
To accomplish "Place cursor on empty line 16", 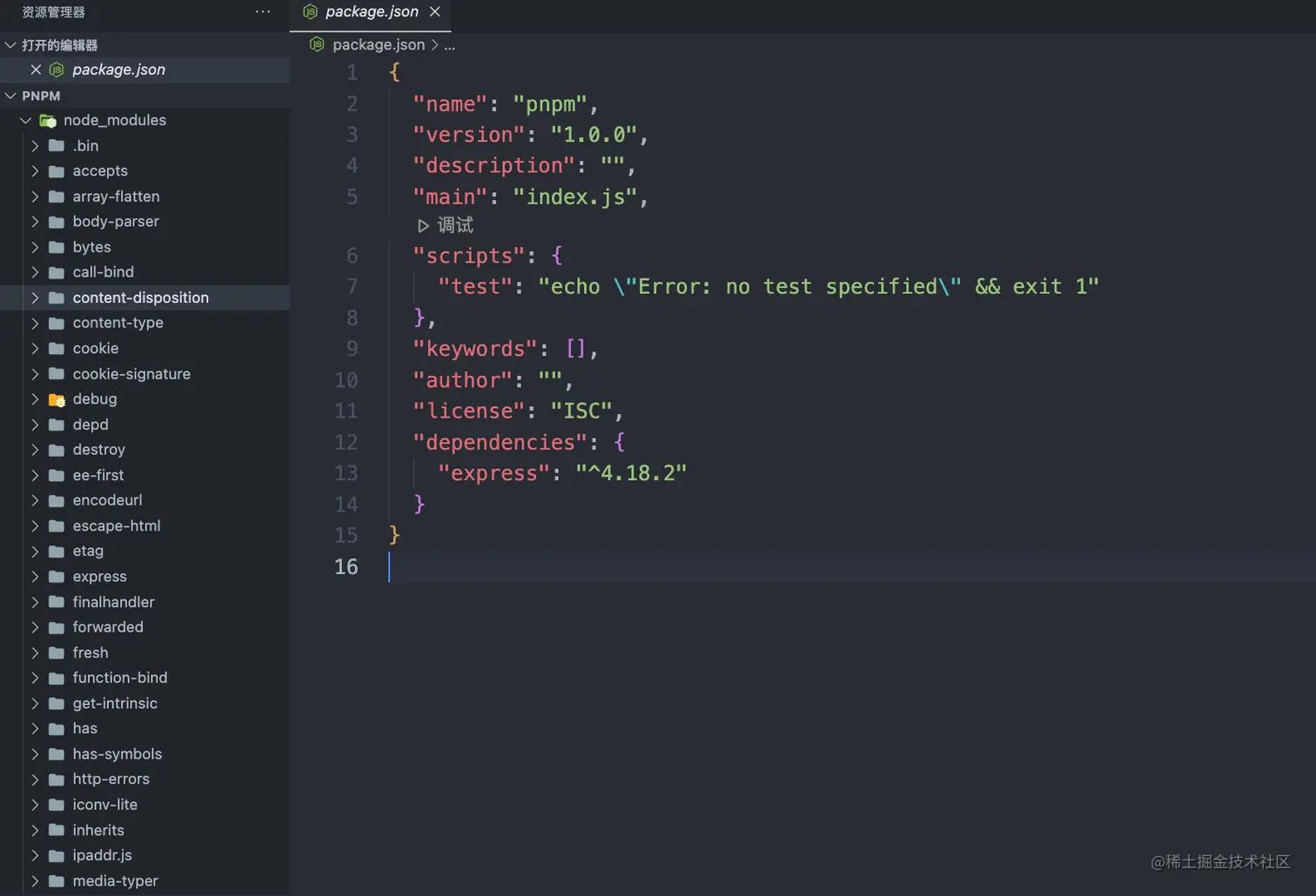I will tap(851, 567).
